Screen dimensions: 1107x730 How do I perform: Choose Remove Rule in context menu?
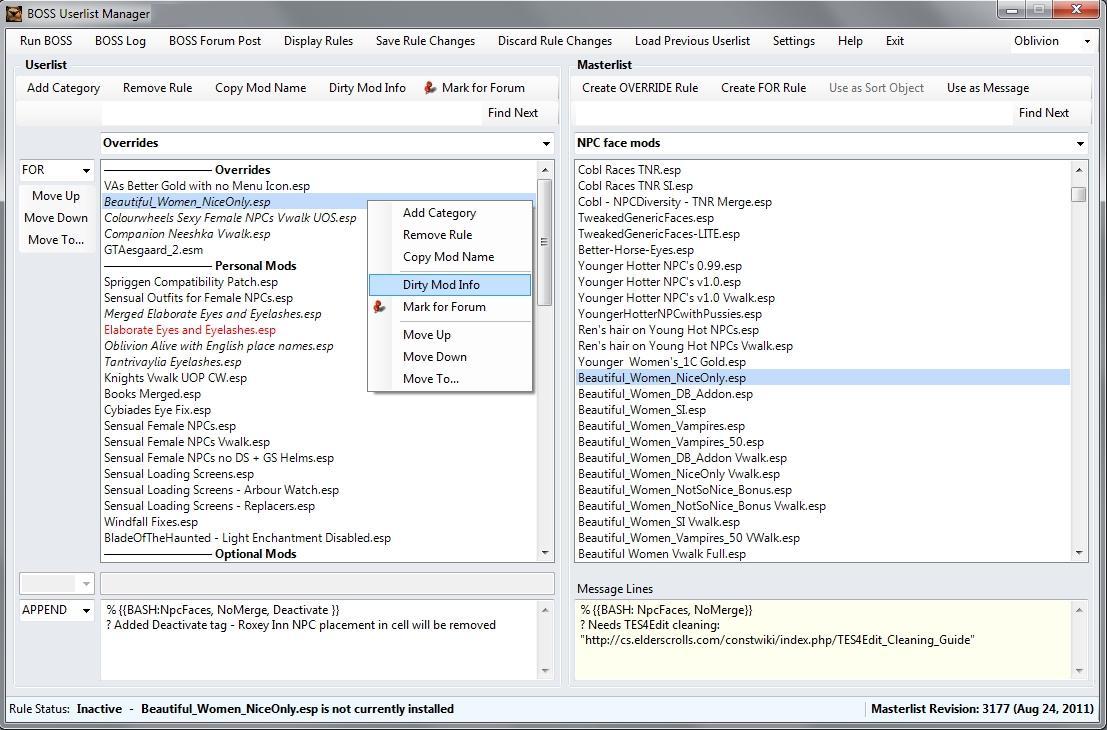coord(450,234)
